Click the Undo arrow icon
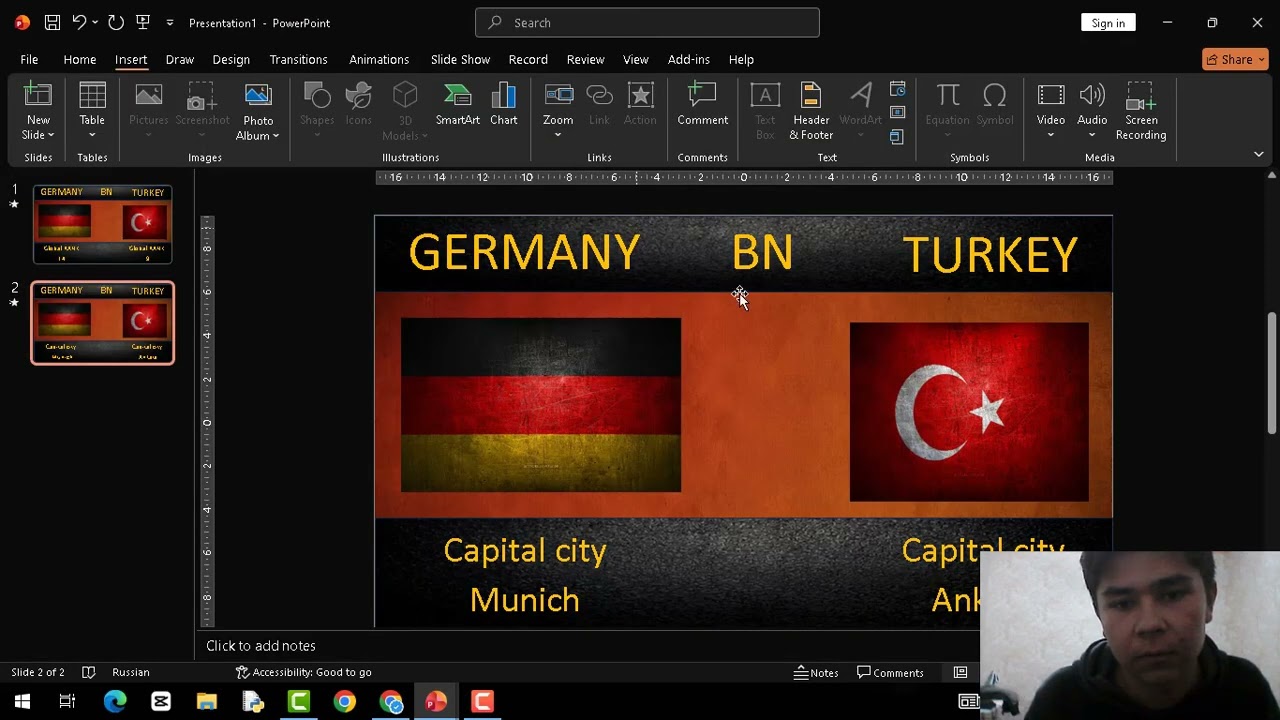Screen dimensions: 1280x720 point(78,22)
